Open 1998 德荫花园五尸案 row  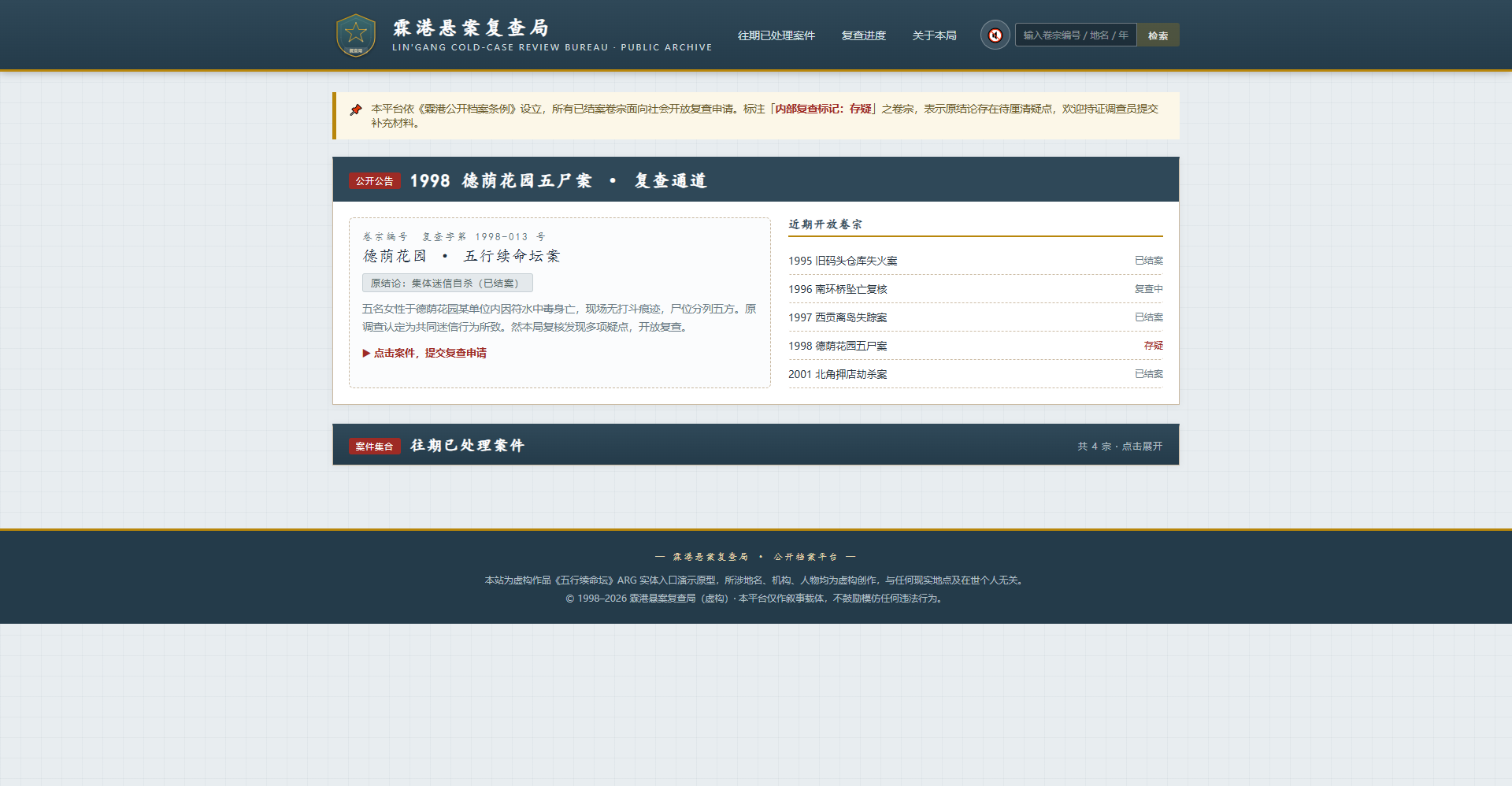(x=975, y=346)
